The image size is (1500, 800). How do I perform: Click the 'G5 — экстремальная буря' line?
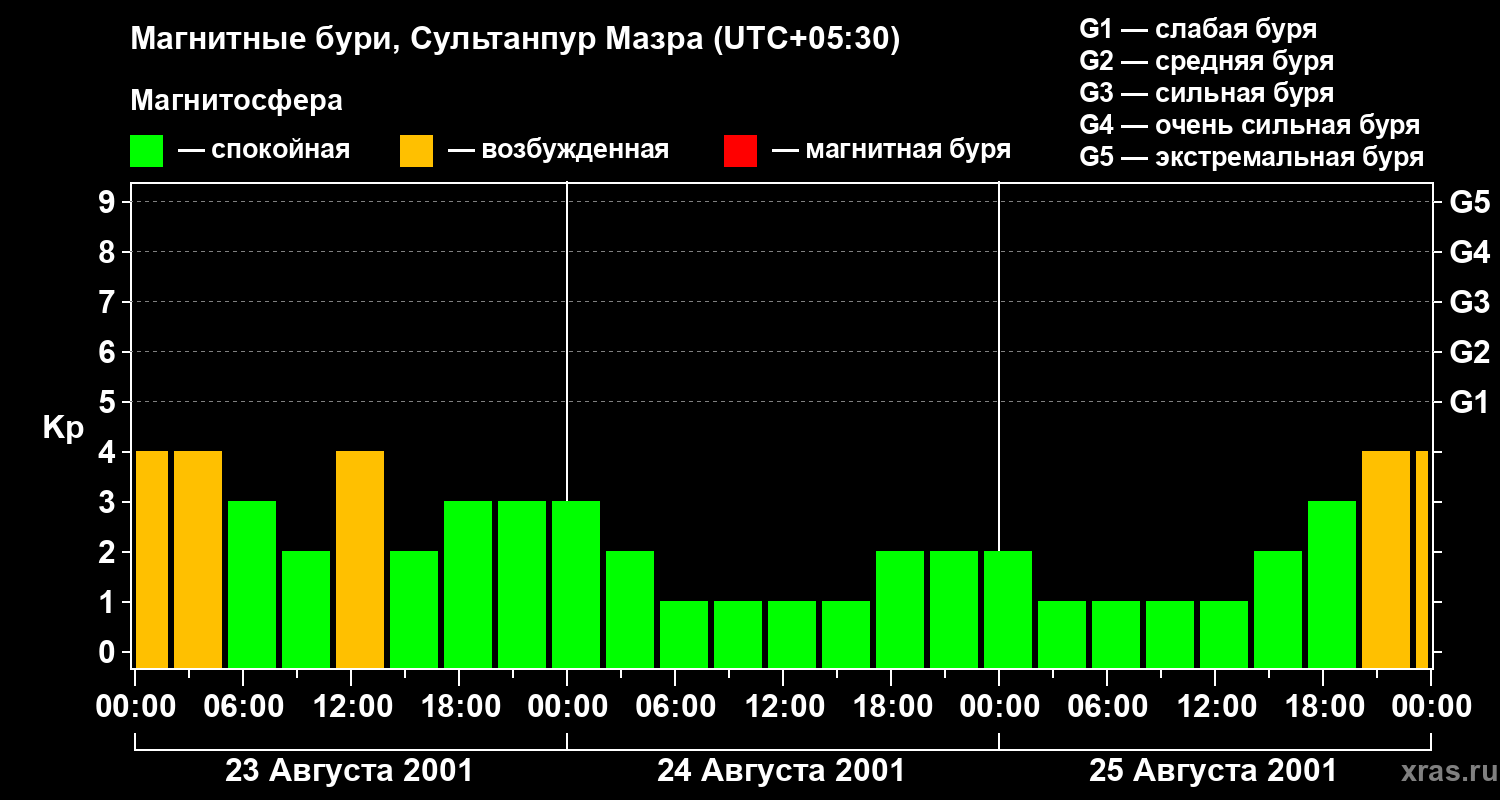1252,157
